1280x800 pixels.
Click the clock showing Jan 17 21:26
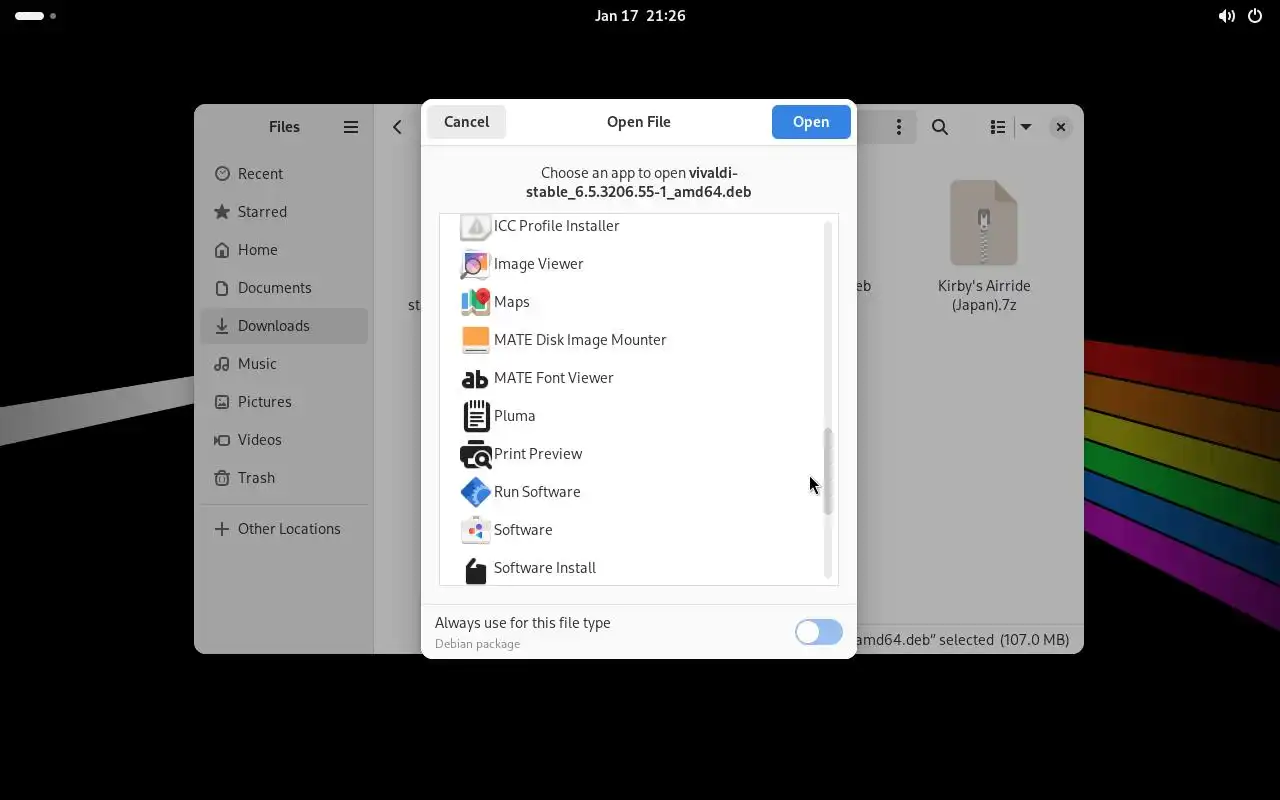click(x=640, y=16)
